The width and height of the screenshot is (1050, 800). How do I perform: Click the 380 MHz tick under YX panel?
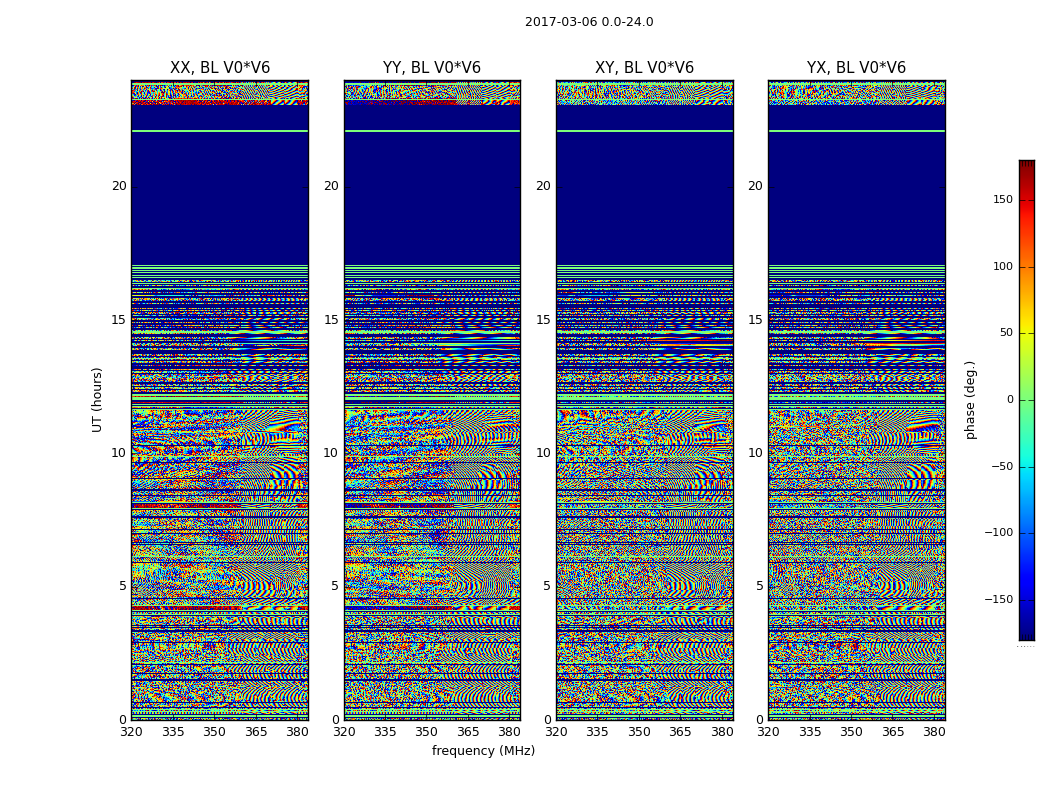point(934,732)
